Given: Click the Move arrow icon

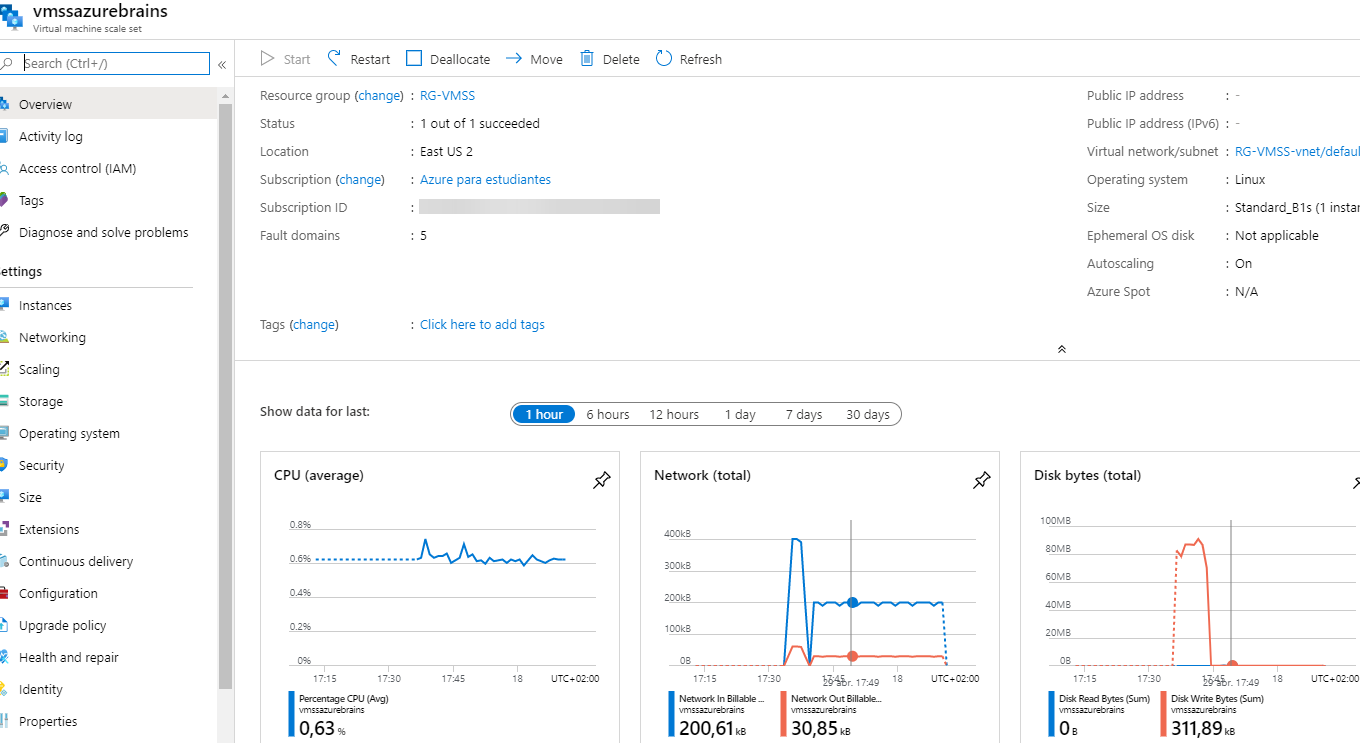Looking at the screenshot, I should [x=514, y=59].
